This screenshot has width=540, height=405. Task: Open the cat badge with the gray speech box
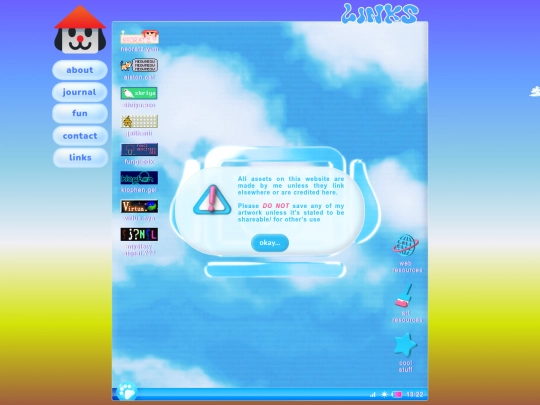139,65
